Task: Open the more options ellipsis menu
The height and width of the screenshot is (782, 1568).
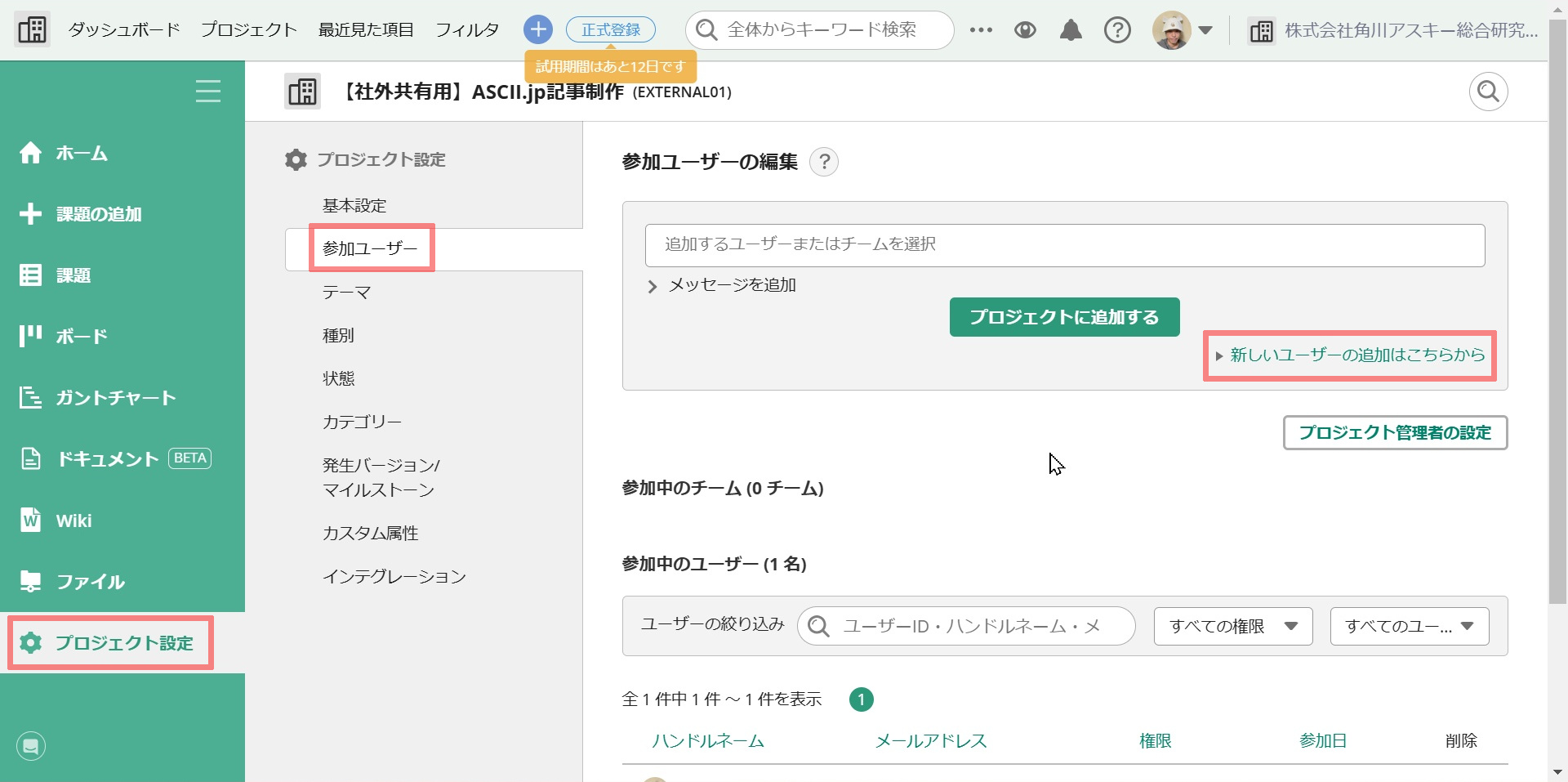Action: 981,30
